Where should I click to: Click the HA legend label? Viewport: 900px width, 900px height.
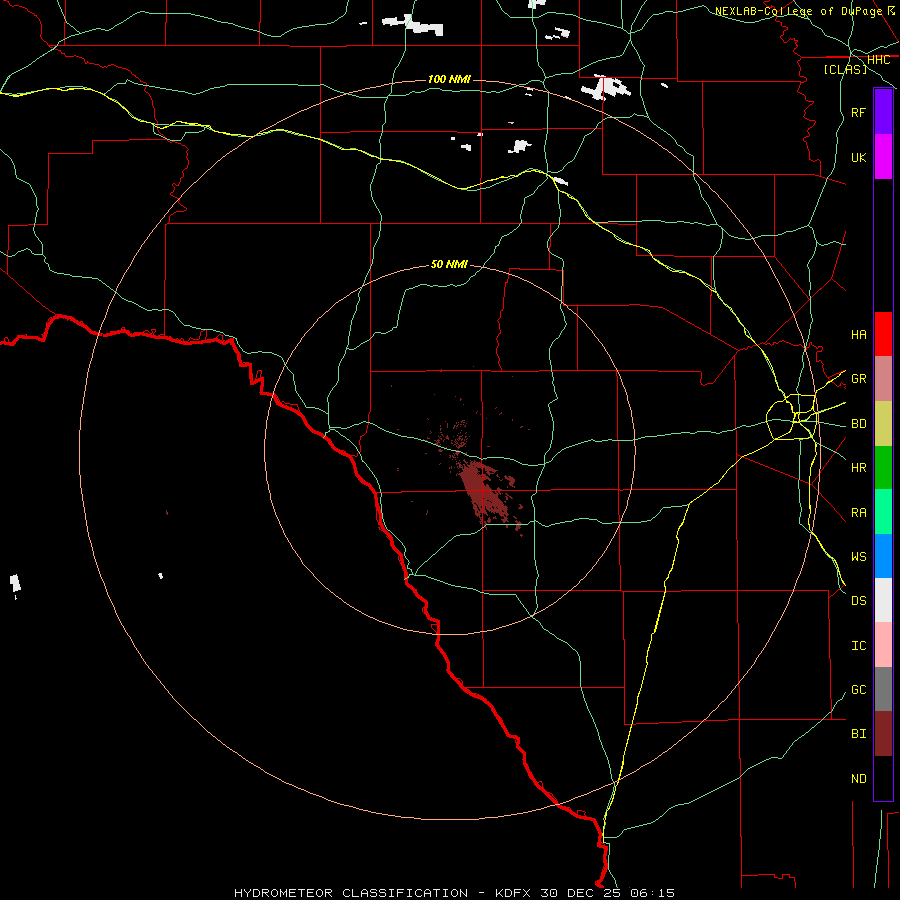tap(859, 334)
